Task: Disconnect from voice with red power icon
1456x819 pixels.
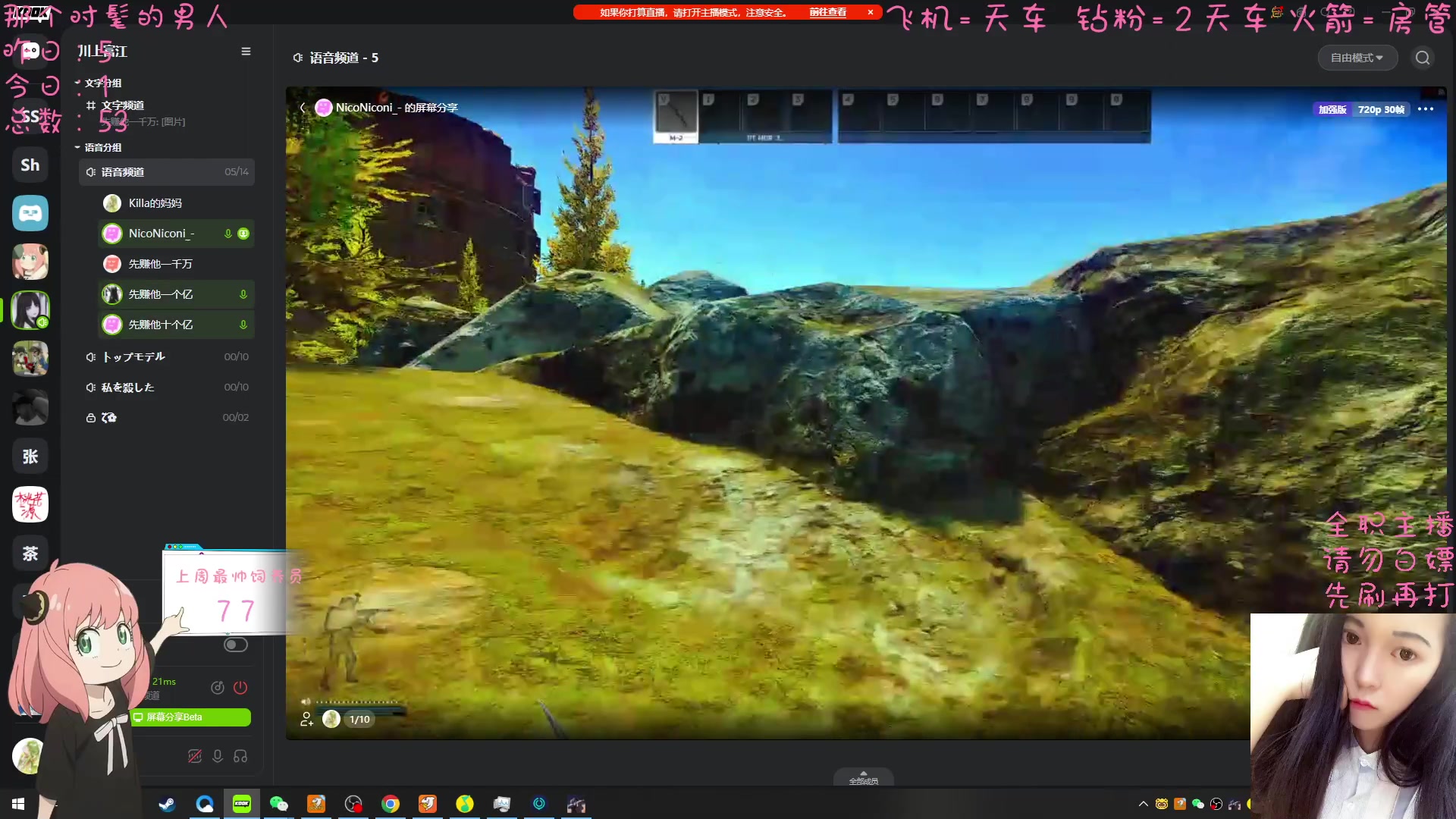Action: (x=240, y=688)
